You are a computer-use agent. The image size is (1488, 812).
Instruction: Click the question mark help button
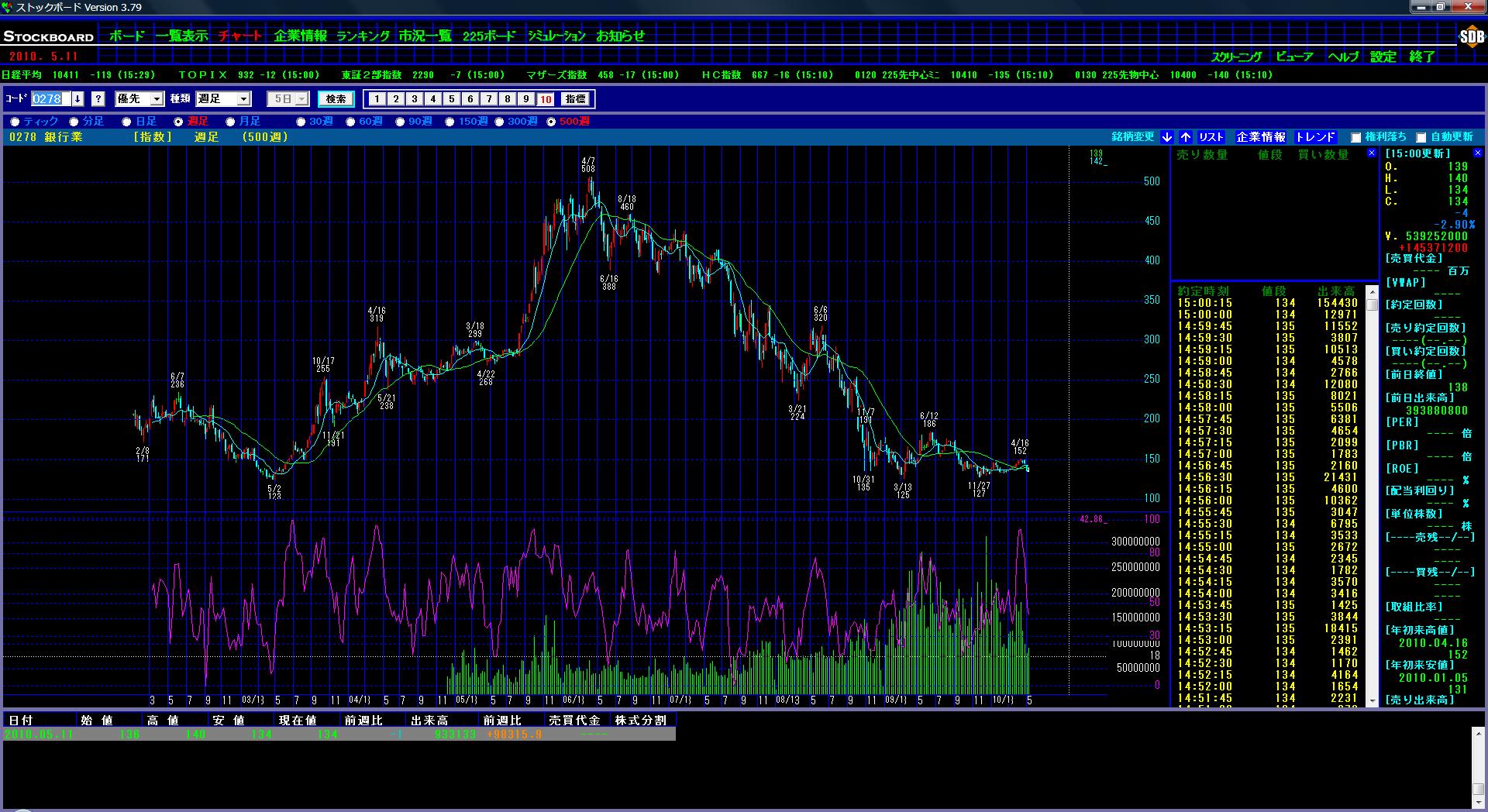tap(98, 99)
